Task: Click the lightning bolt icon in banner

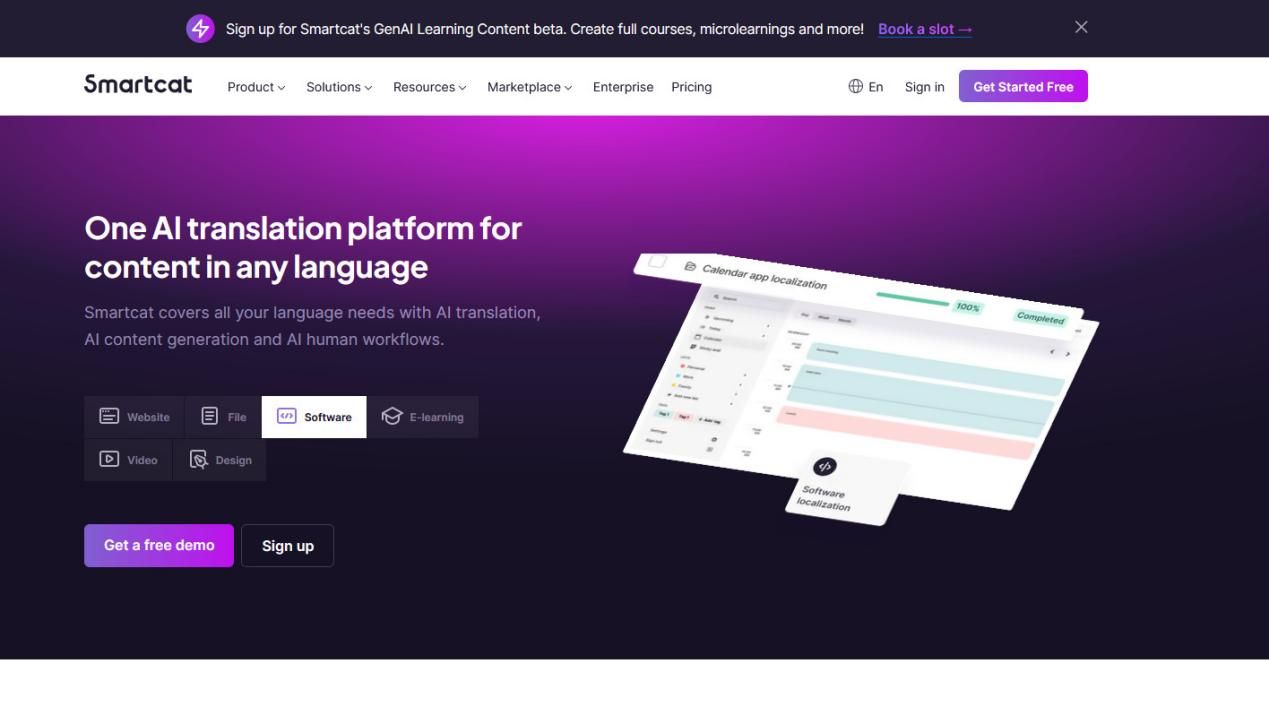Action: click(x=200, y=29)
